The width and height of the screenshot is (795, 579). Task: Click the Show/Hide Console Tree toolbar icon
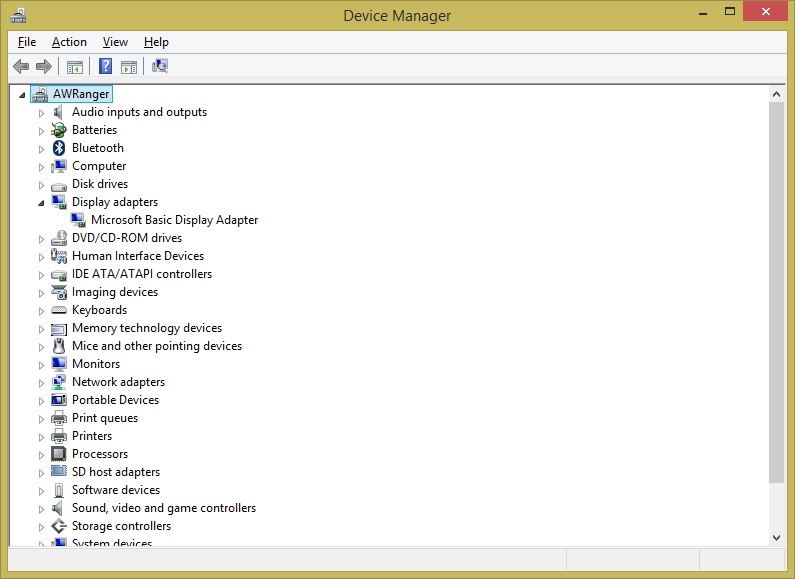(75, 66)
